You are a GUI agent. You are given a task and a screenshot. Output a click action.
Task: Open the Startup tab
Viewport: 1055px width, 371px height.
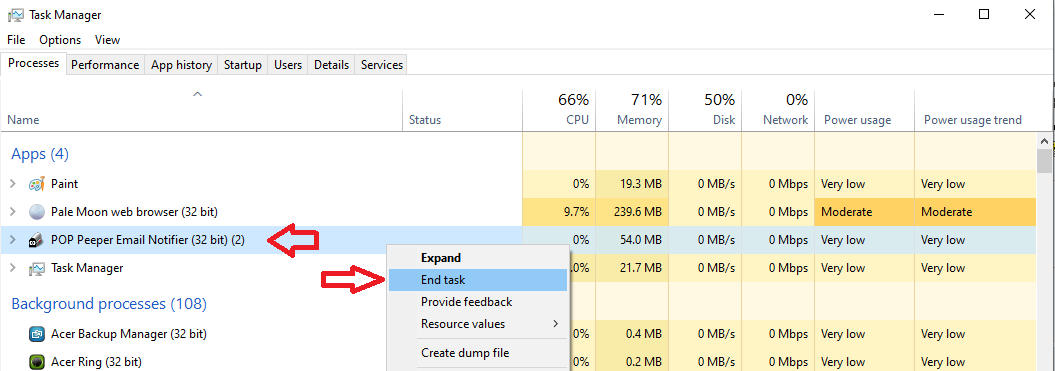[242, 65]
